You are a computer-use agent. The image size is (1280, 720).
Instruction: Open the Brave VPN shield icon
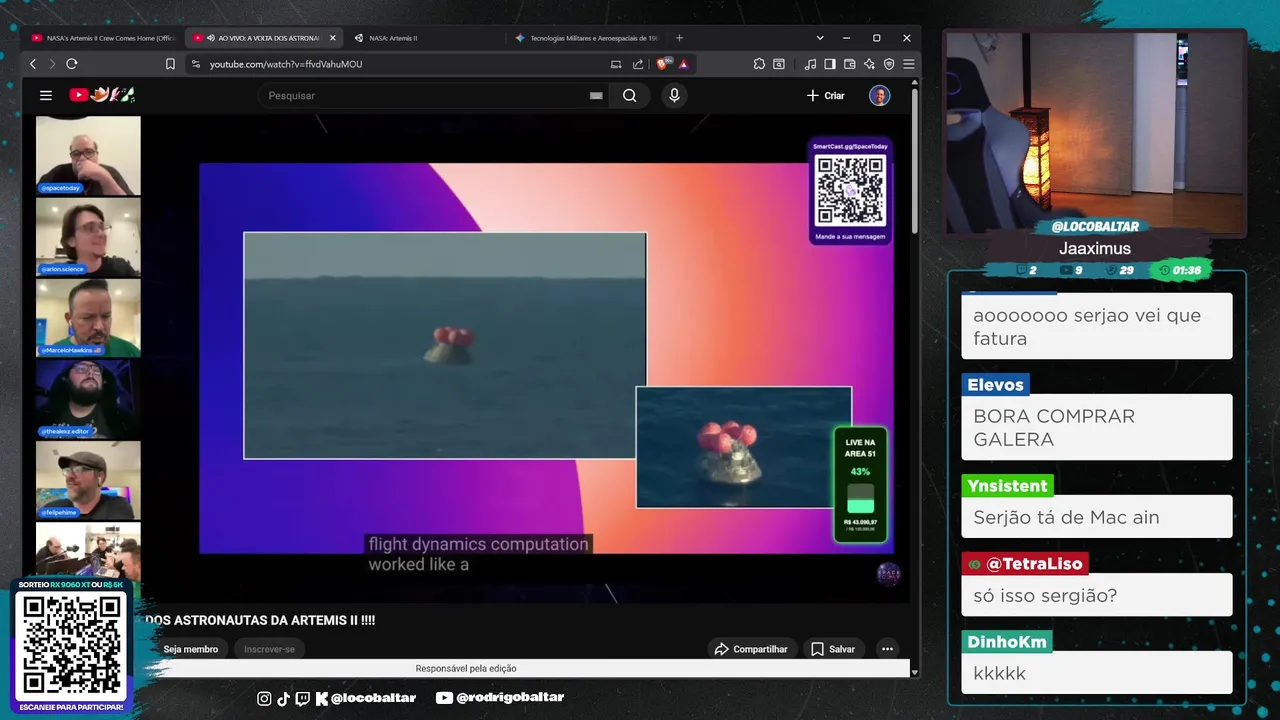(889, 64)
